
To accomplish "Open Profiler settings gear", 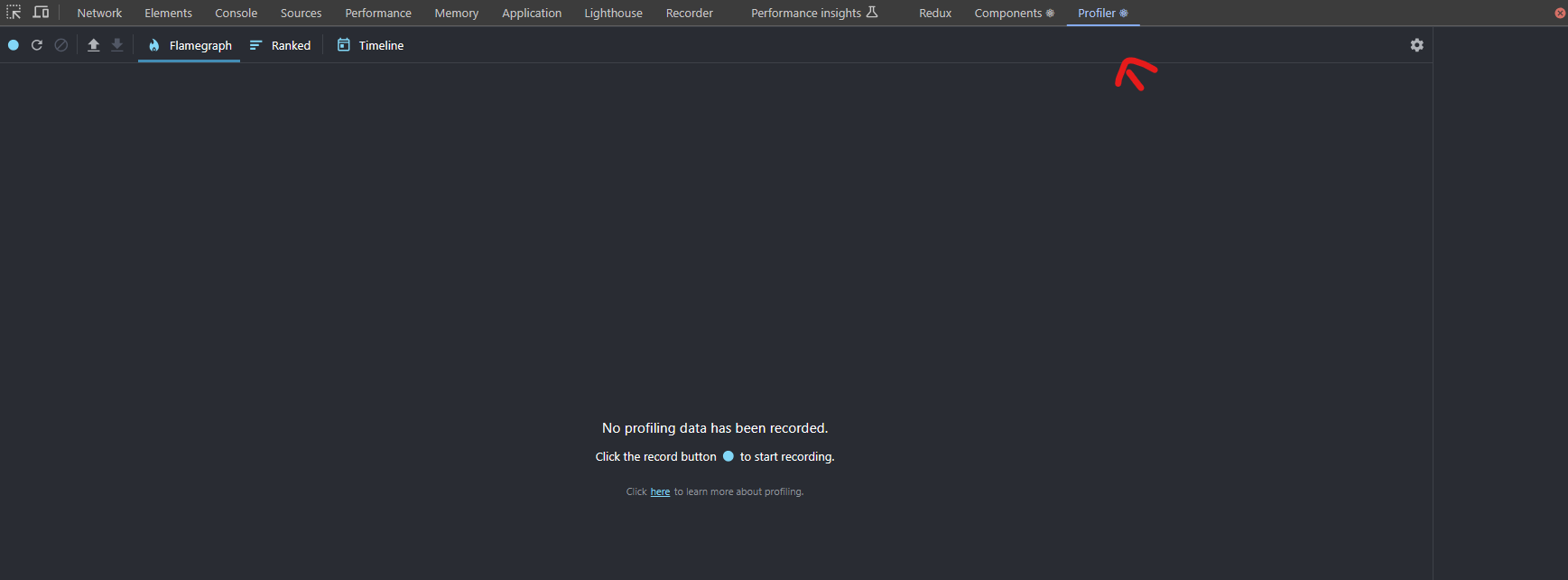I will pos(1416,45).
